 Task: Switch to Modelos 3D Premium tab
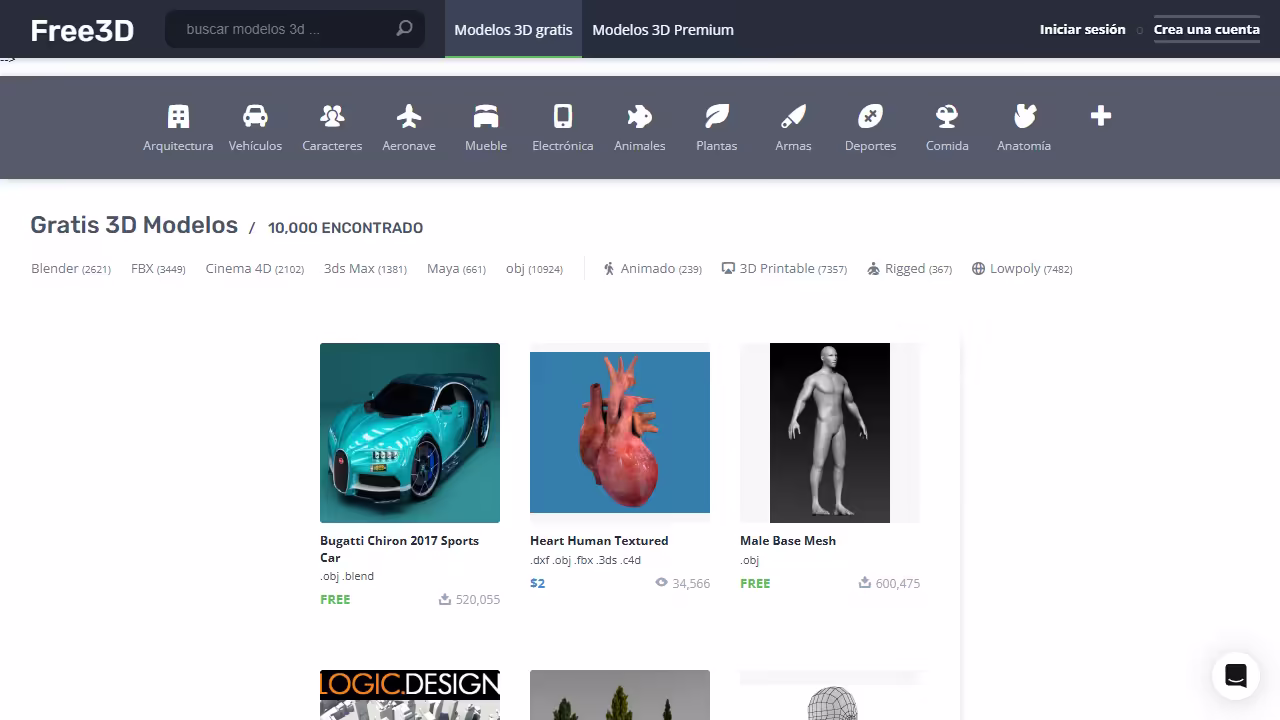(663, 30)
